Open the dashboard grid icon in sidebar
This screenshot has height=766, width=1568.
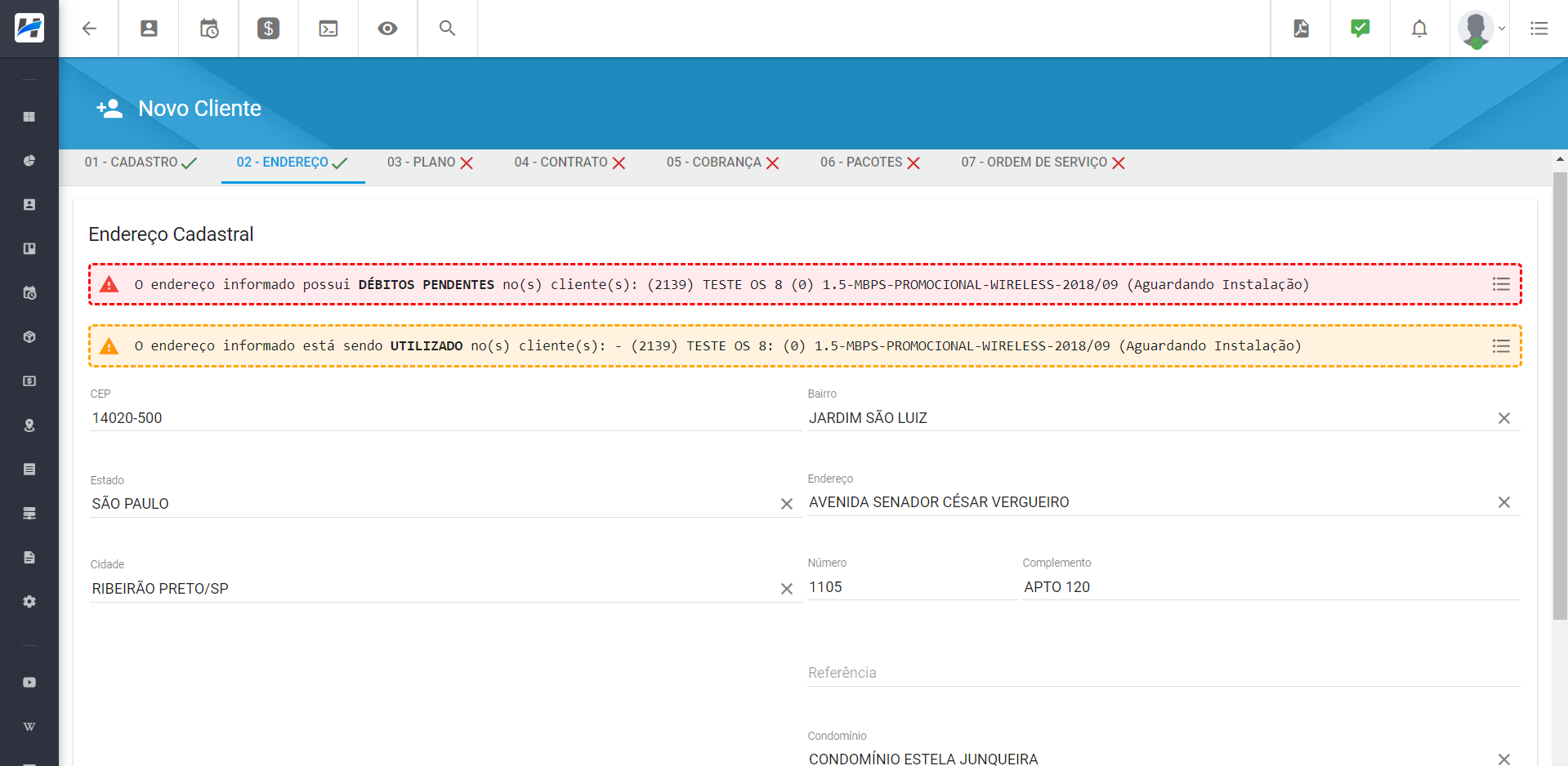point(29,117)
